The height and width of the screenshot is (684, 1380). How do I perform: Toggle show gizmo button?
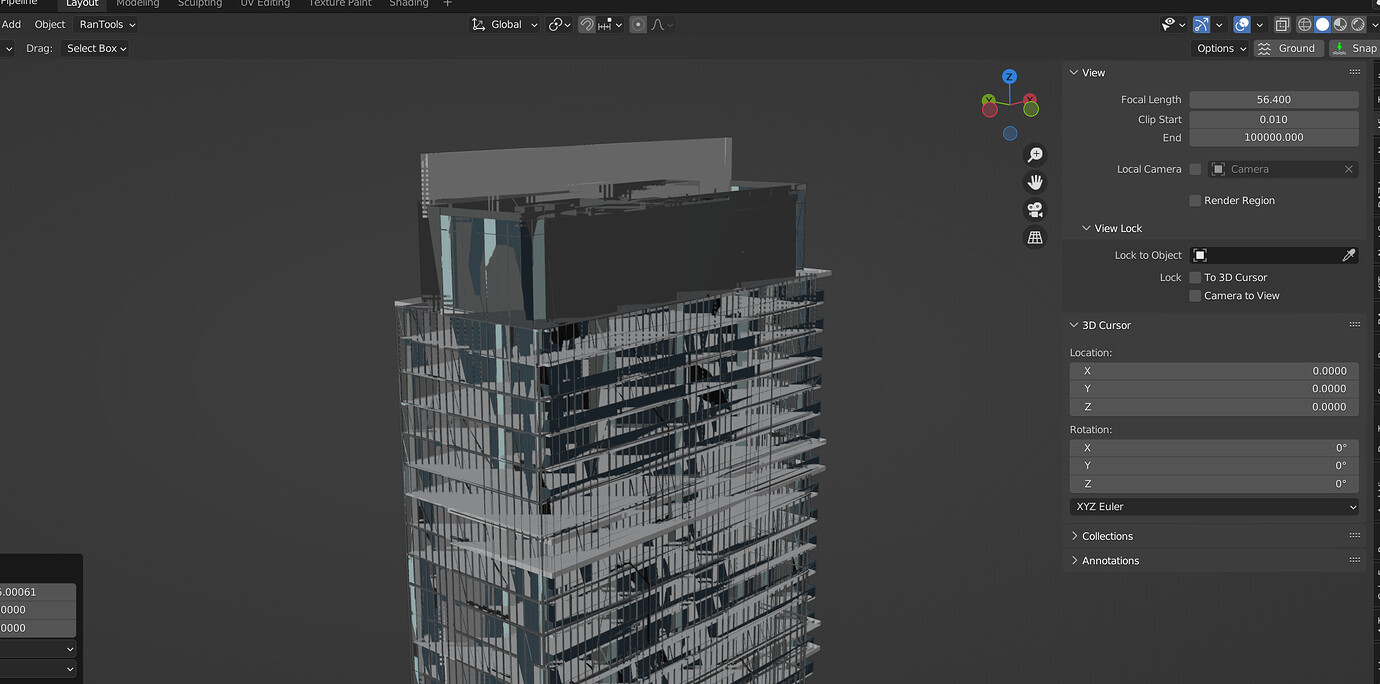(1201, 24)
